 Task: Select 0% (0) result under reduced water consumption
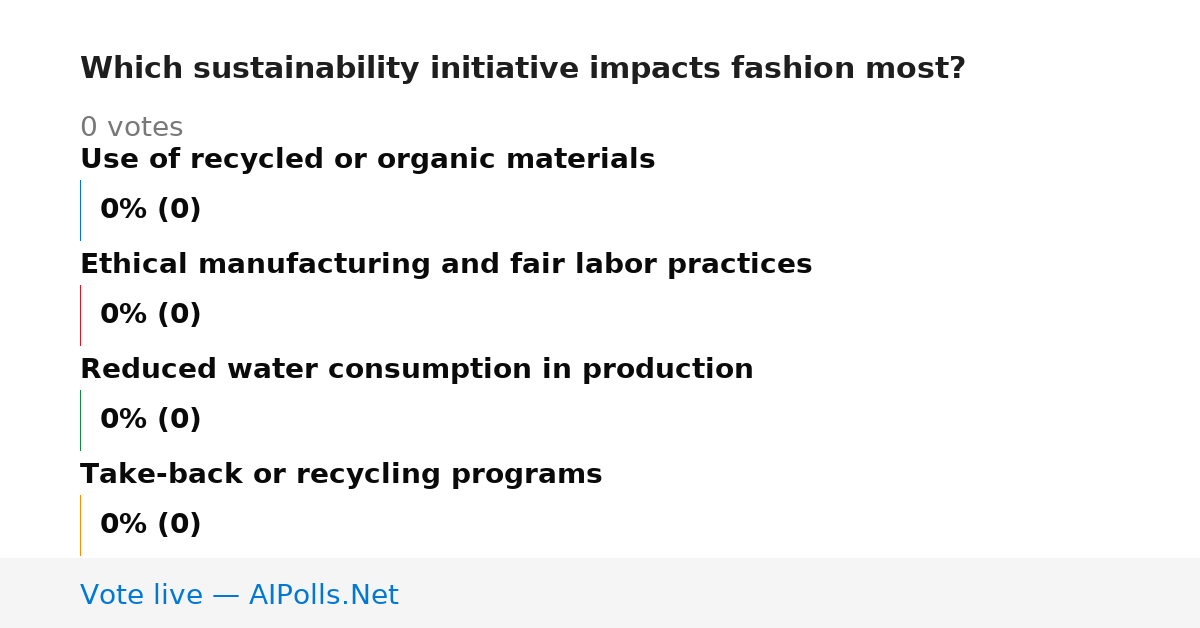point(150,420)
